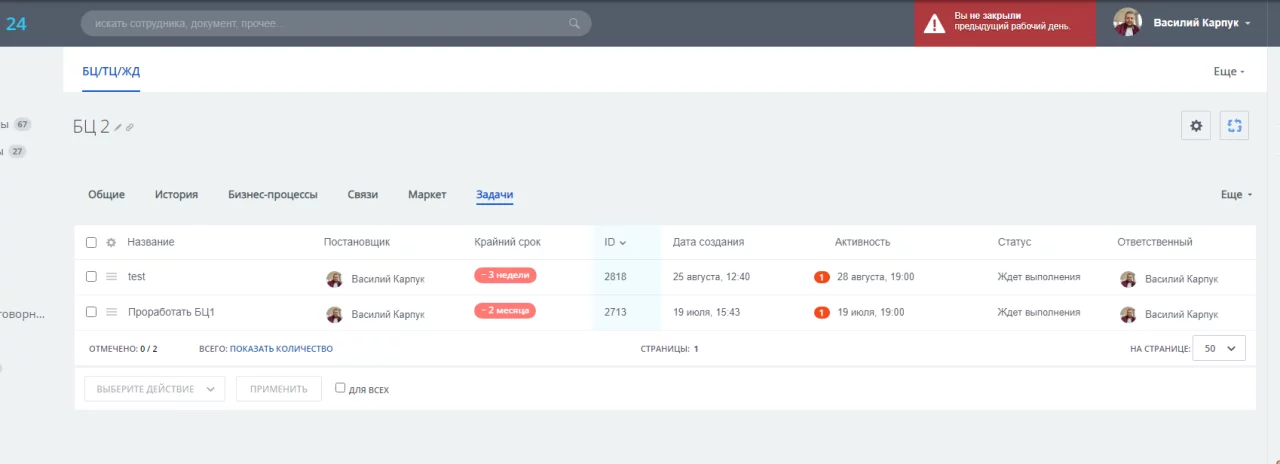
Task: Click the search magnifier icon in search bar
Action: pos(574,23)
